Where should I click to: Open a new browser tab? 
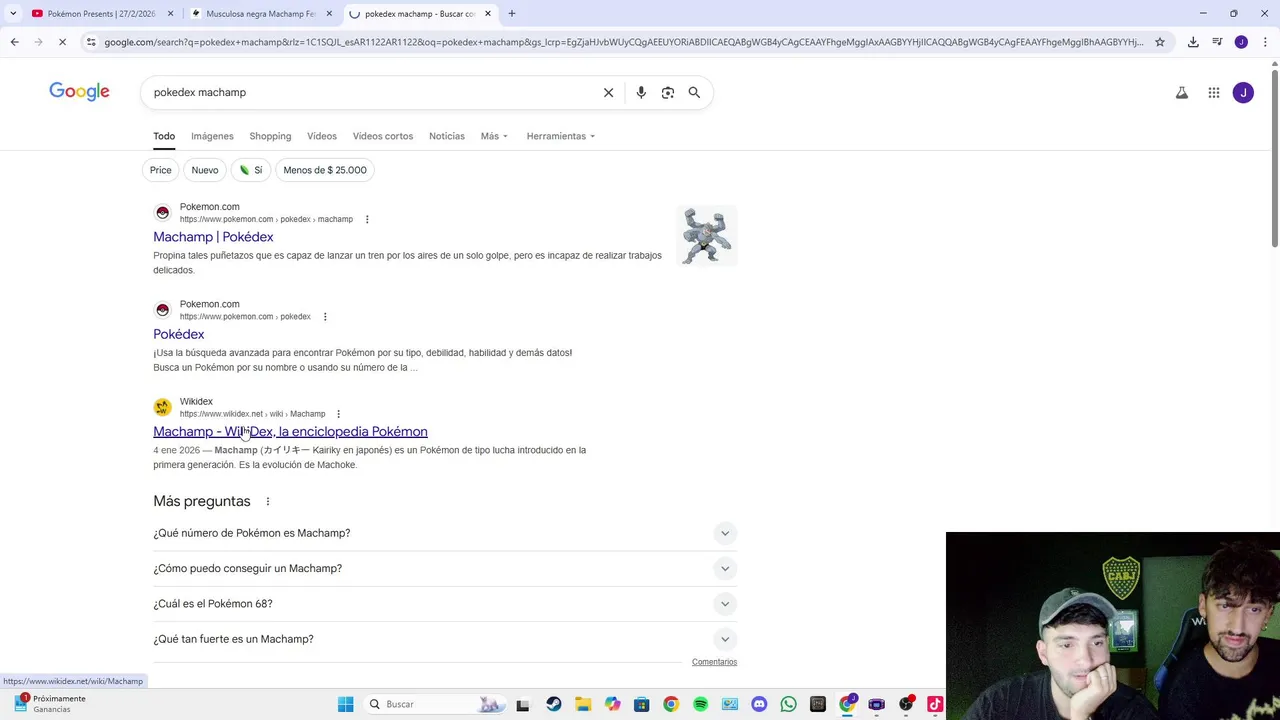click(512, 13)
